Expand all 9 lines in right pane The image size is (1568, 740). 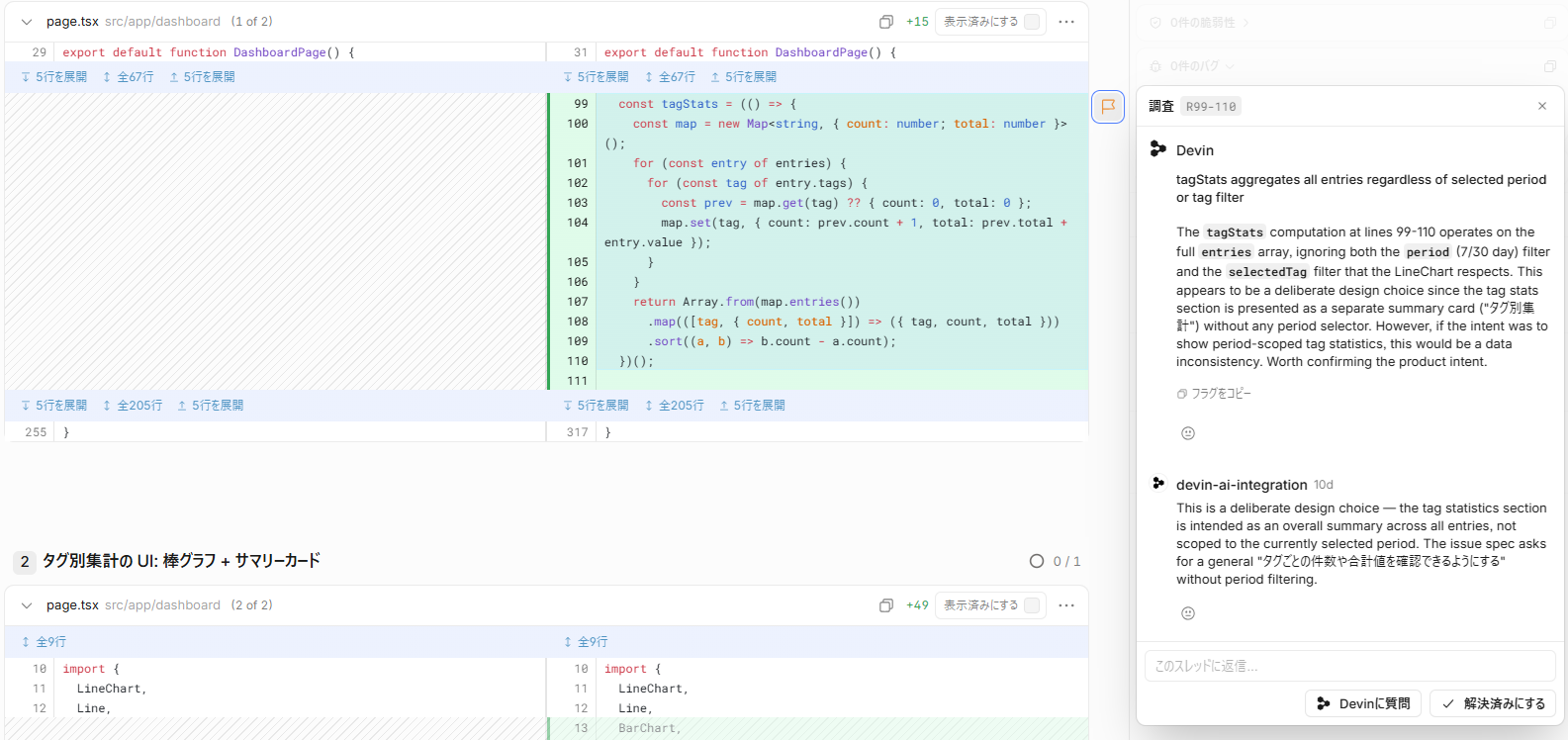pyautogui.click(x=586, y=642)
